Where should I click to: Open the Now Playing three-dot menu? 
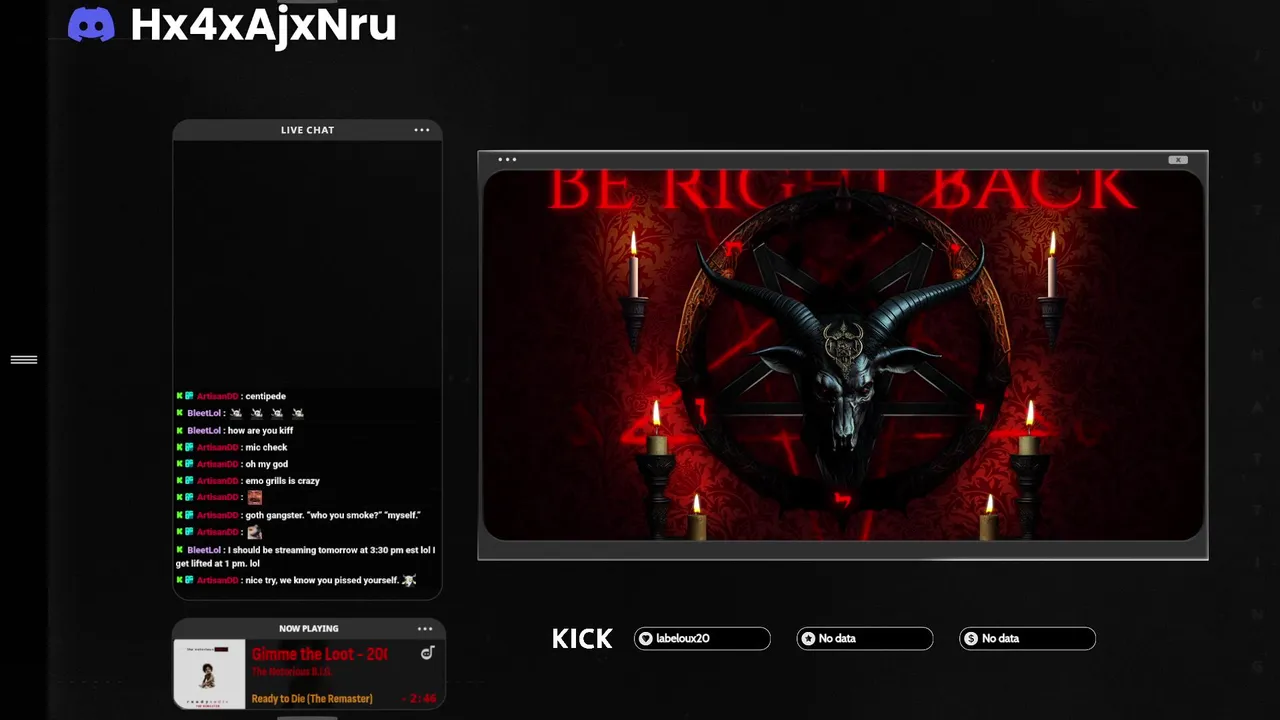pyautogui.click(x=425, y=629)
